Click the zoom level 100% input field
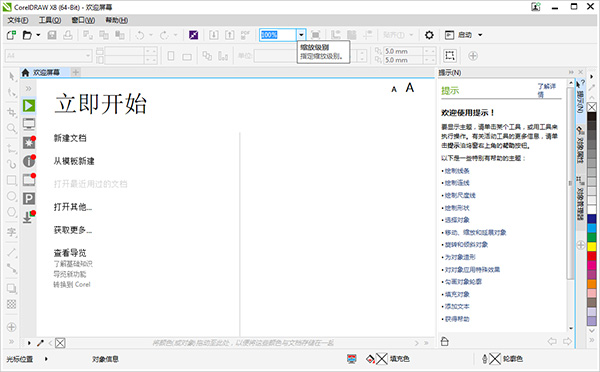This screenshot has width=600, height=372. click(x=278, y=35)
